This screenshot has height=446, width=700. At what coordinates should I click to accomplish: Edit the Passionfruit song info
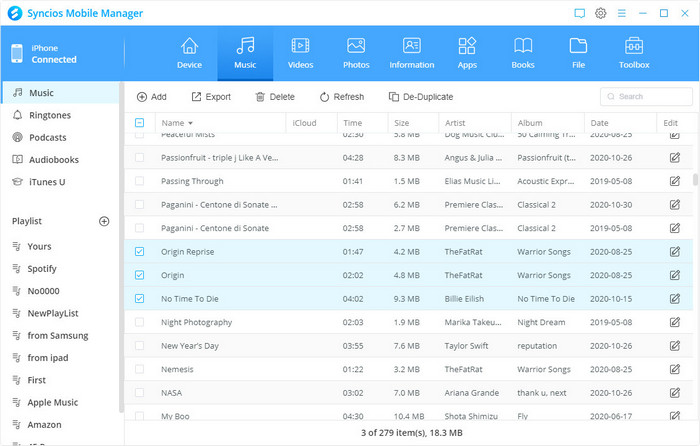pos(675,158)
